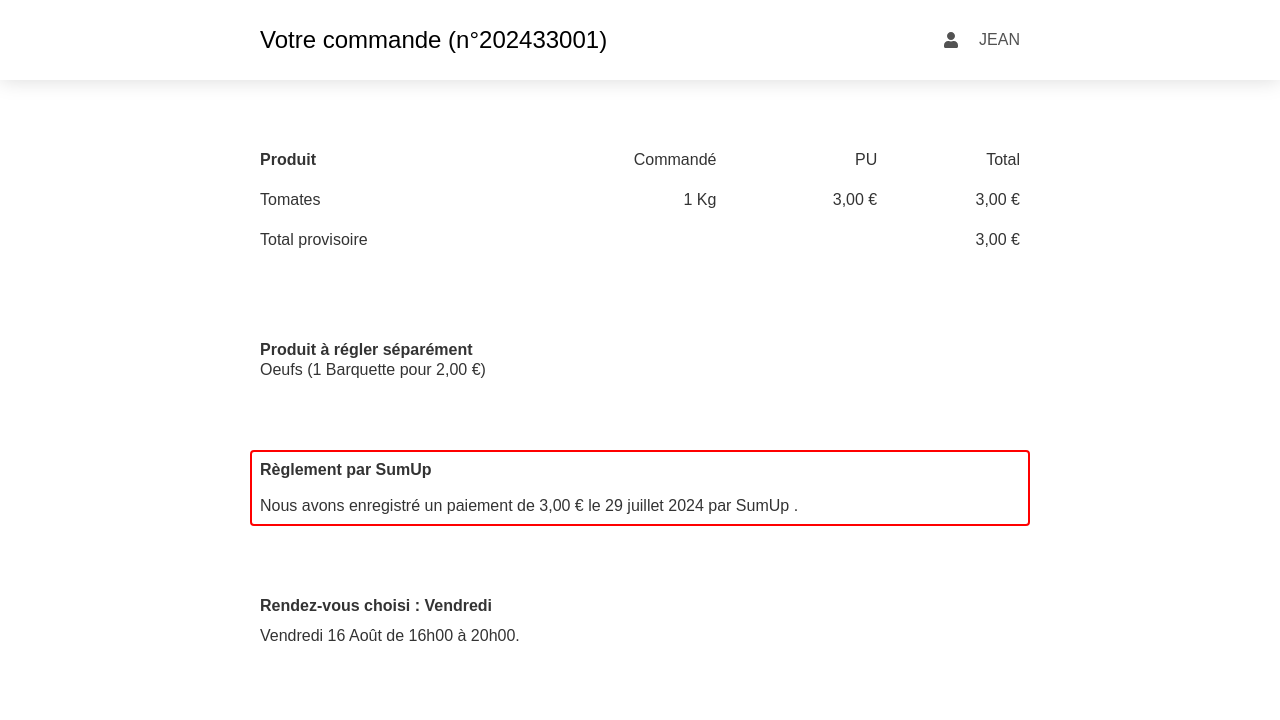Open the JEAN account menu
The width and height of the screenshot is (1280, 720).
[x=998, y=40]
